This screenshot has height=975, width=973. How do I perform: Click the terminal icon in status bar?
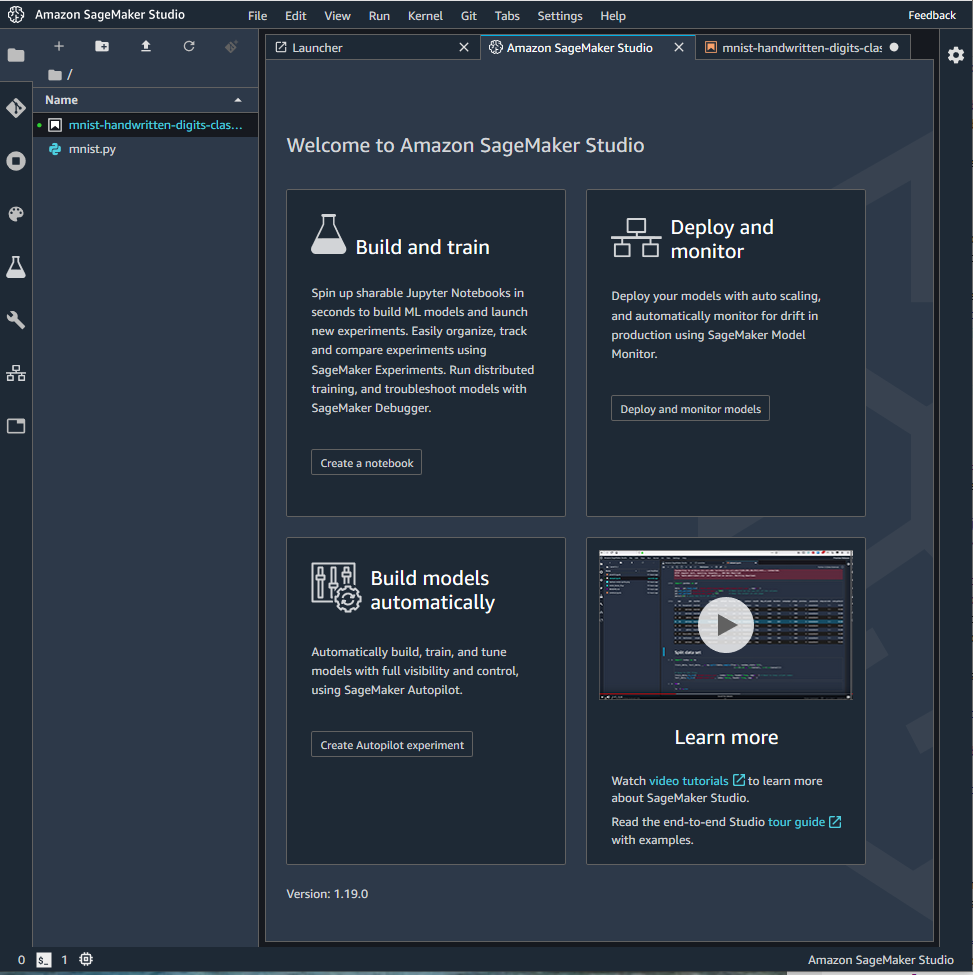pos(44,959)
